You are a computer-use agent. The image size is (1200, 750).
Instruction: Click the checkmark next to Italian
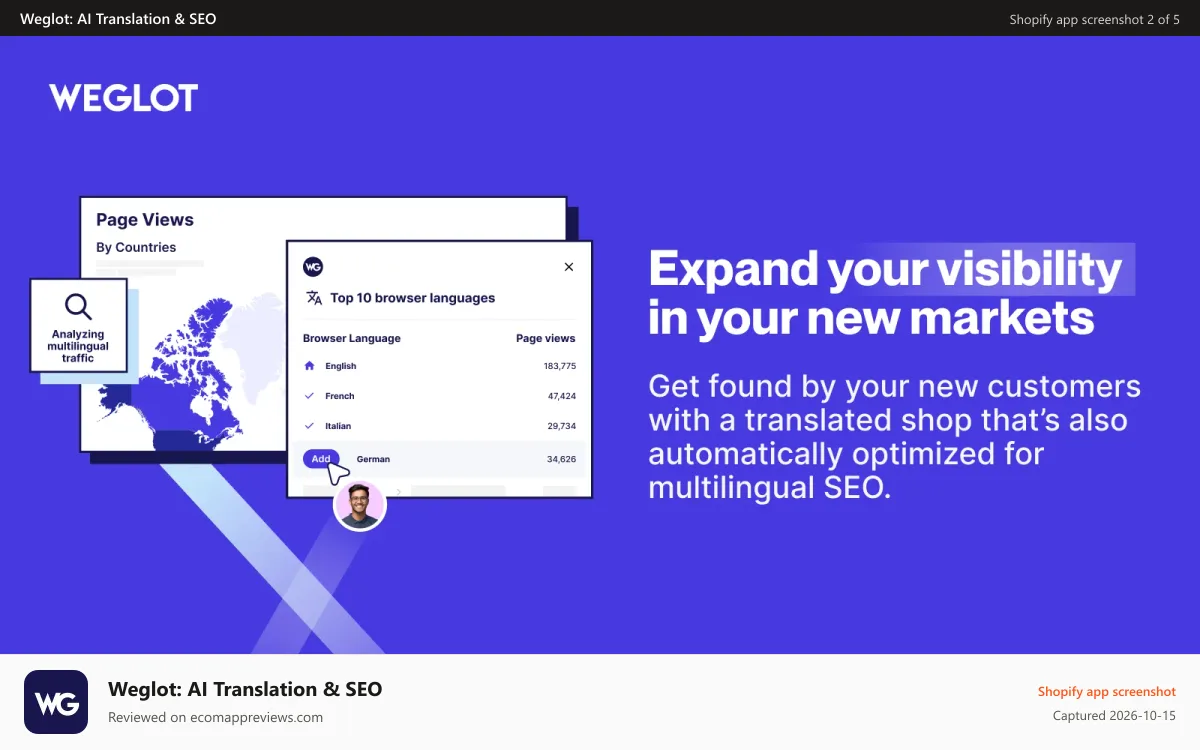point(309,426)
